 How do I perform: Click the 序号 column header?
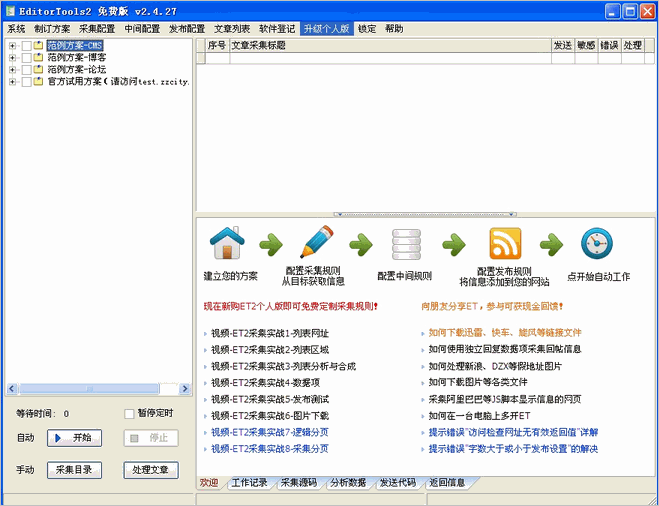(217, 45)
